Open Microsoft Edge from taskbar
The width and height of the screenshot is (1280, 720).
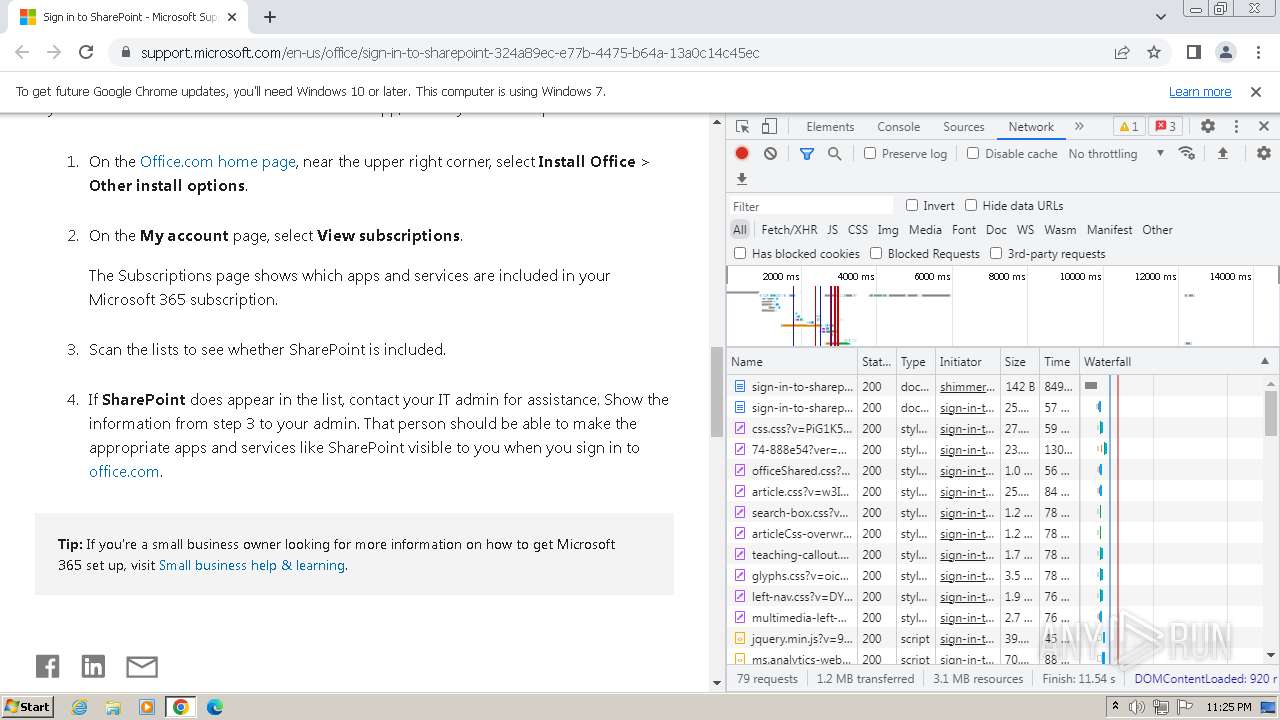[x=214, y=707]
